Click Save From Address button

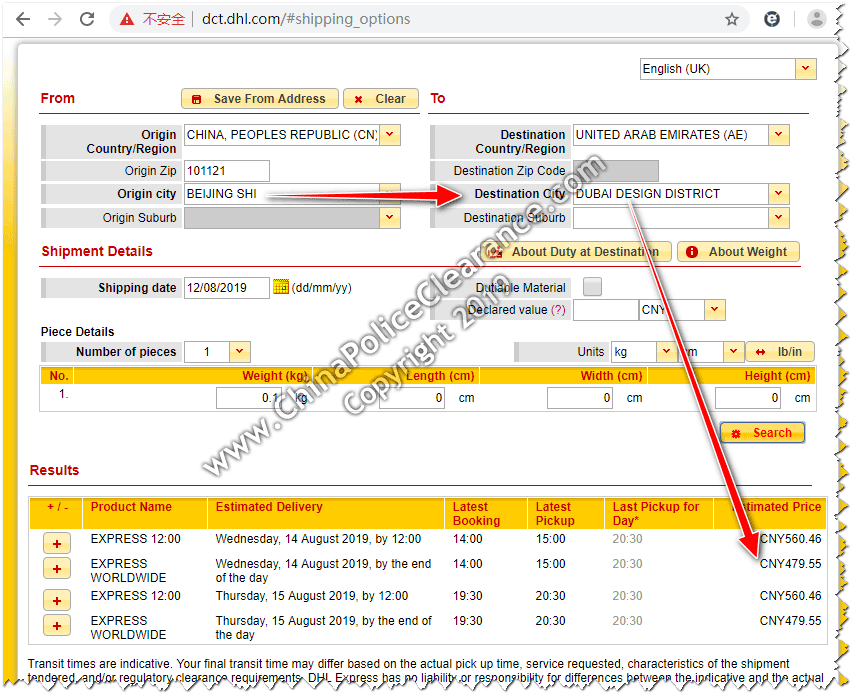pos(260,99)
